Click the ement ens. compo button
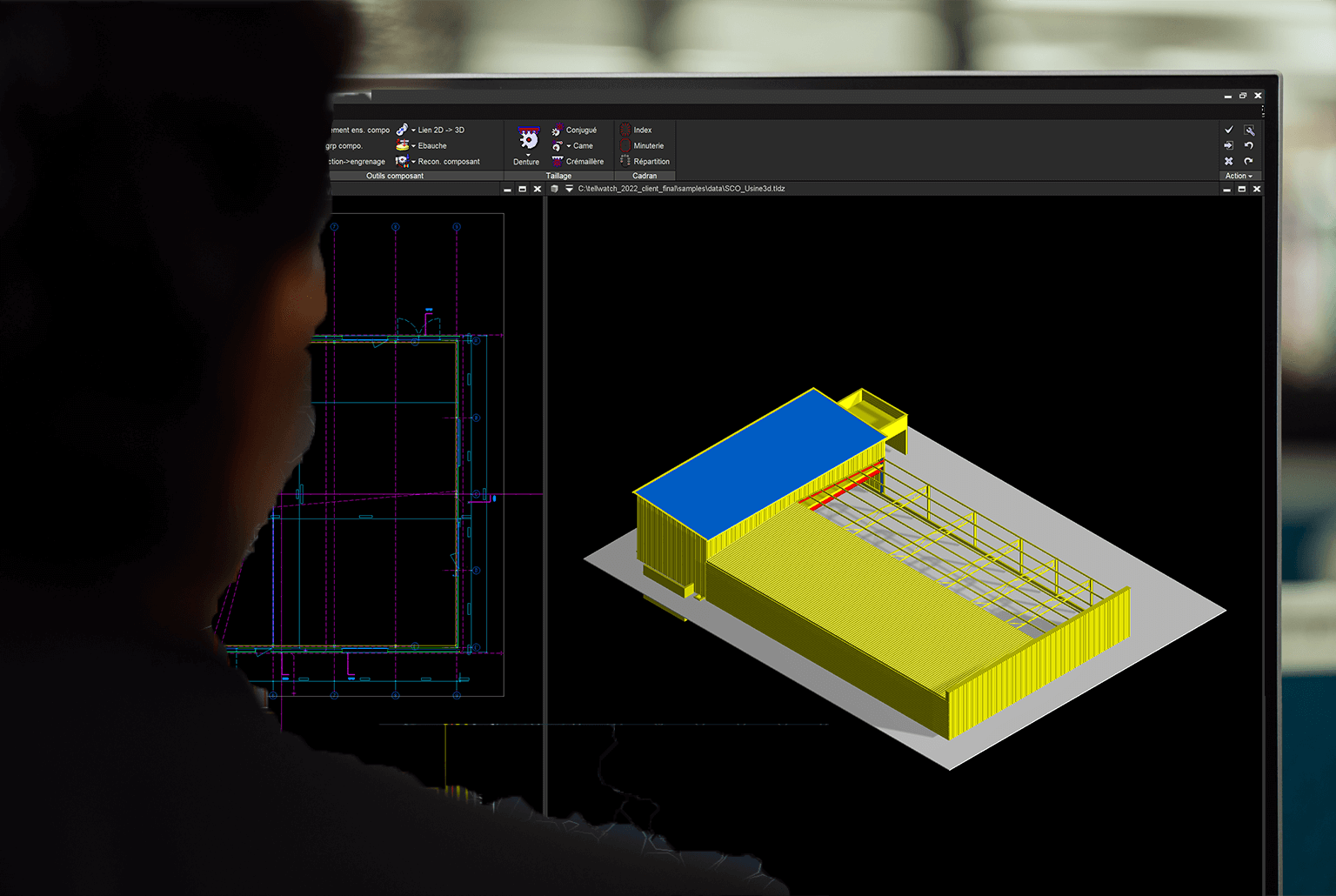This screenshot has height=896, width=1336. [x=359, y=130]
